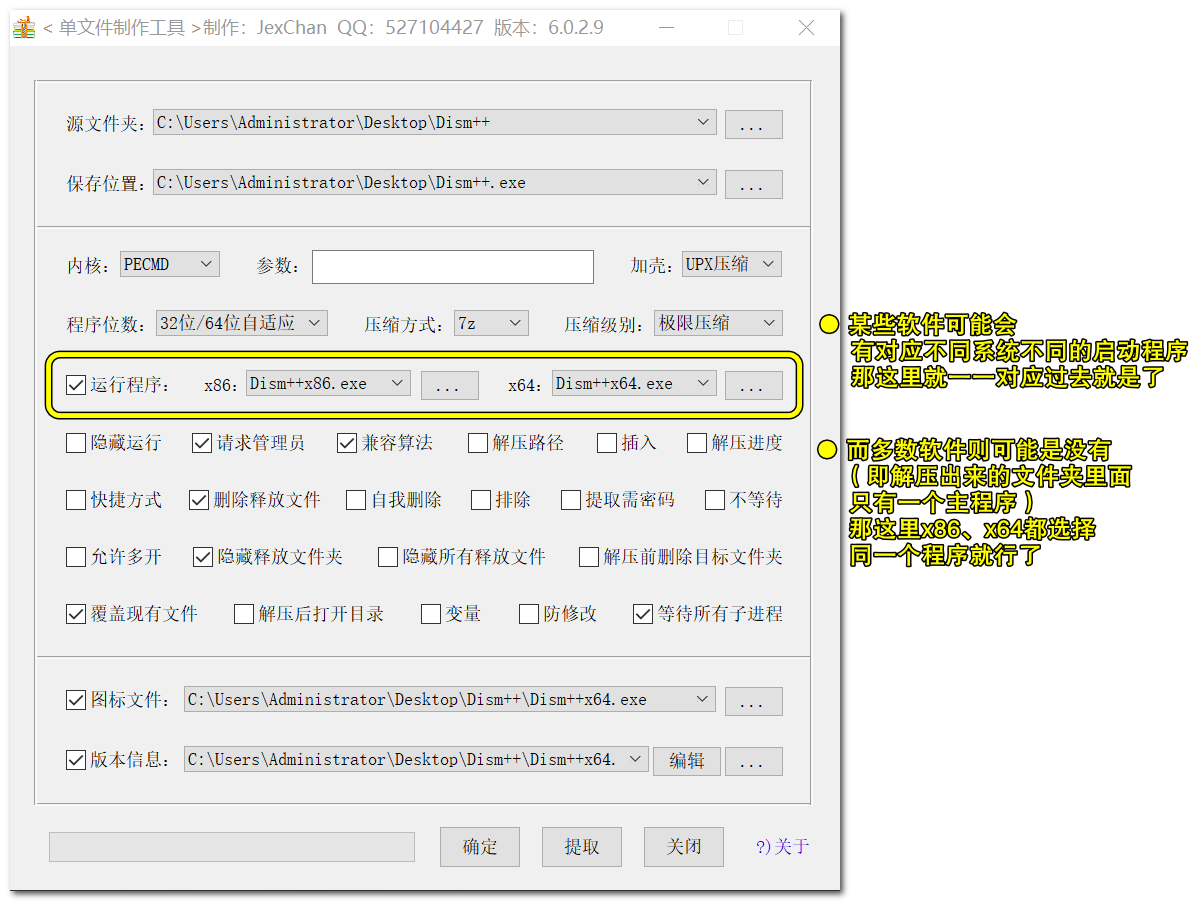Image resolution: width=1199 pixels, height=902 pixels.
Task: Uncheck the 隐藏释放文件夹 checkbox
Action: tap(203, 557)
